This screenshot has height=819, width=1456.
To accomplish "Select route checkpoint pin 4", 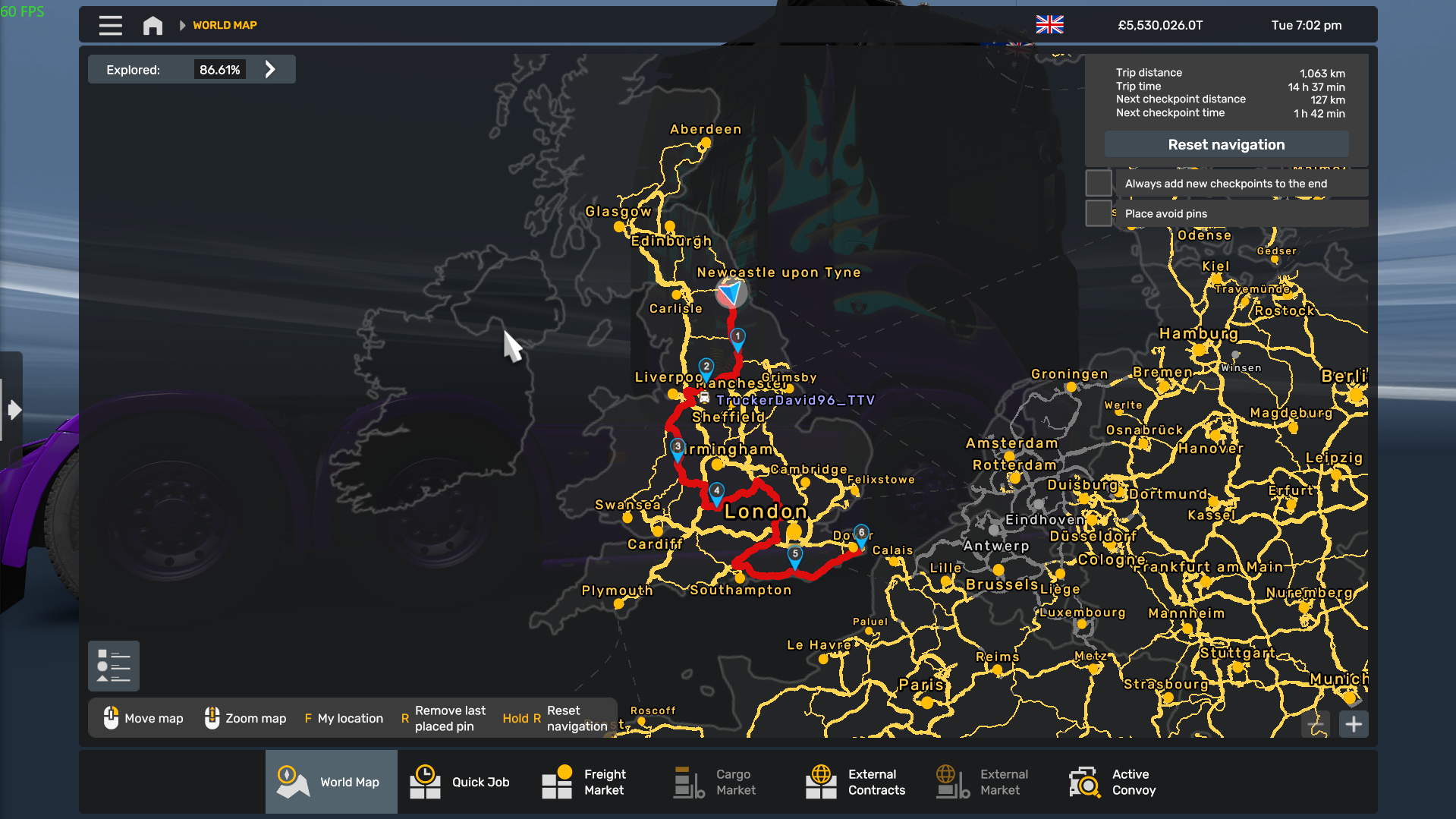I will pos(716,493).
